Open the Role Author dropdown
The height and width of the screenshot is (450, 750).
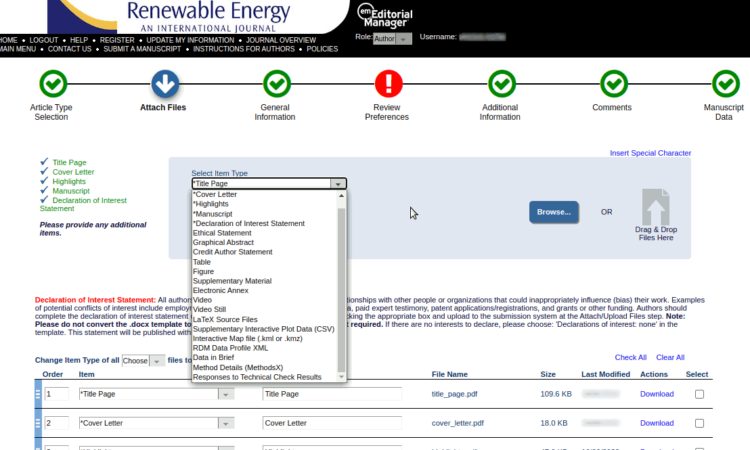point(391,38)
